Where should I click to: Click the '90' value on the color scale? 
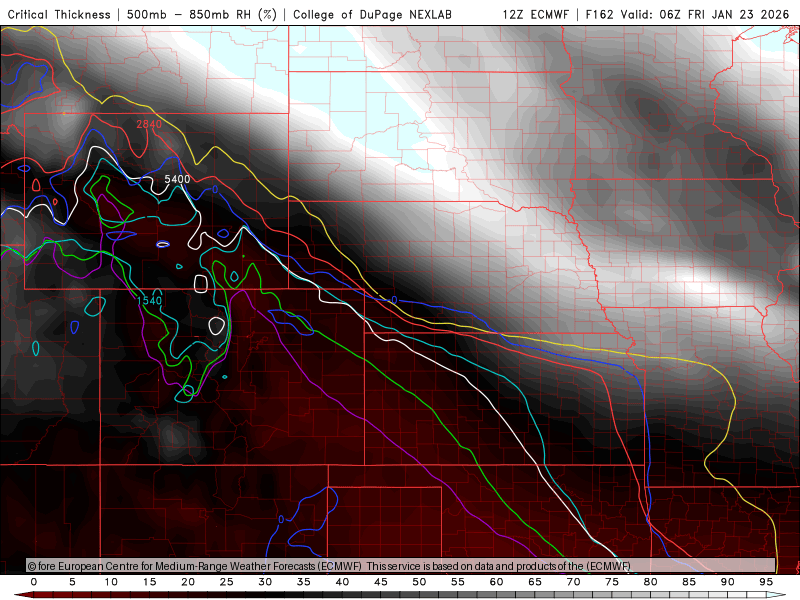728,582
